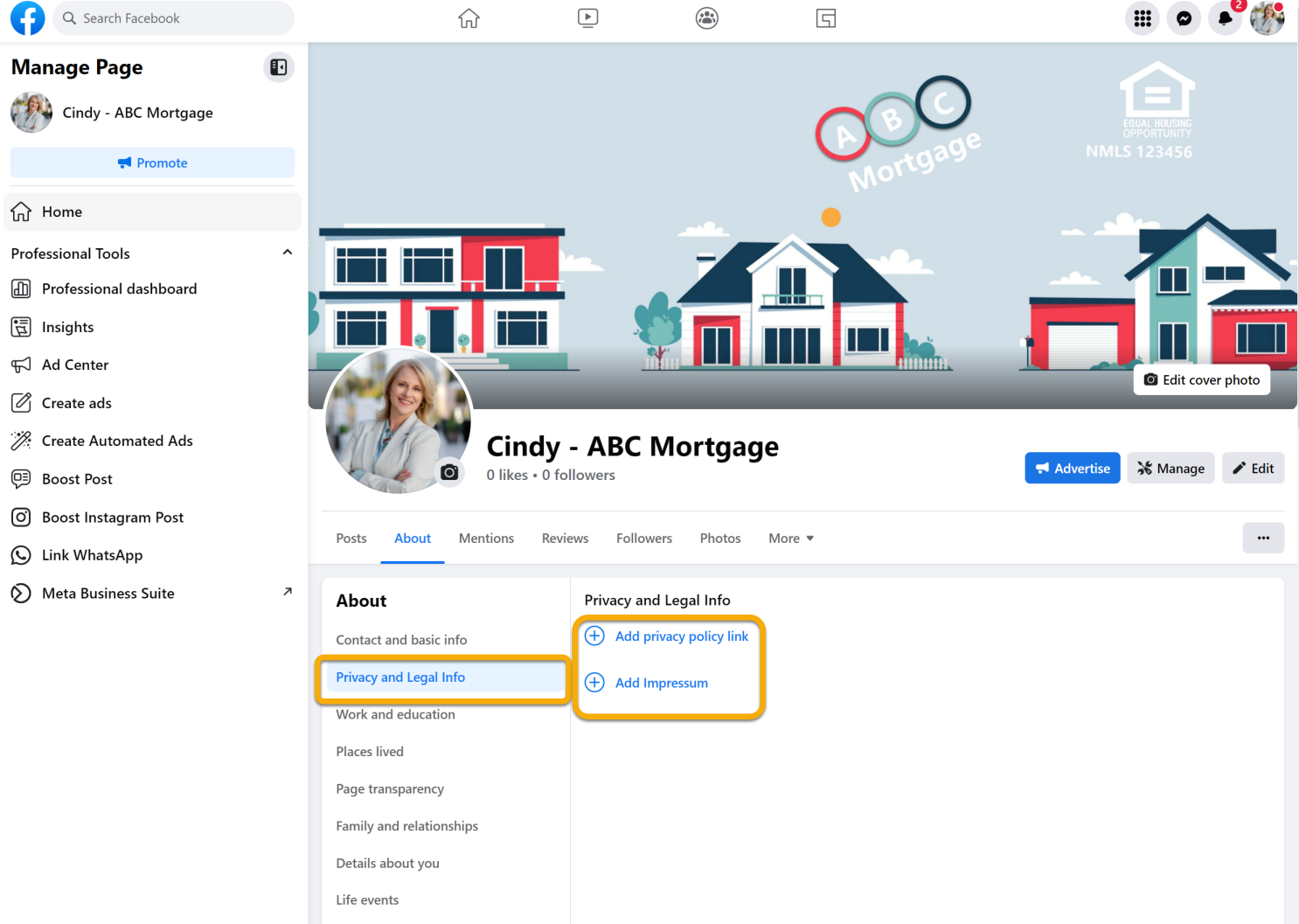Switch to the Posts tab
Image resolution: width=1299 pixels, height=924 pixels.
point(351,538)
